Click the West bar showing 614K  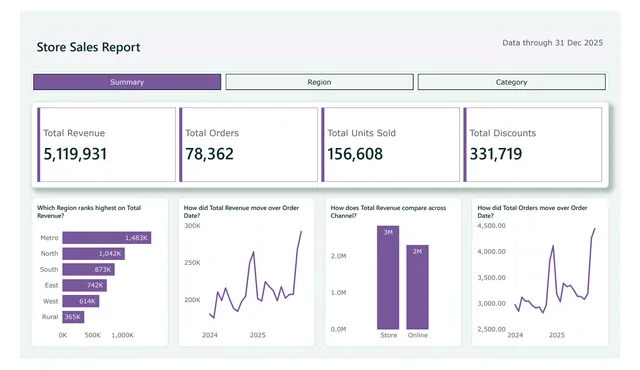(x=80, y=301)
